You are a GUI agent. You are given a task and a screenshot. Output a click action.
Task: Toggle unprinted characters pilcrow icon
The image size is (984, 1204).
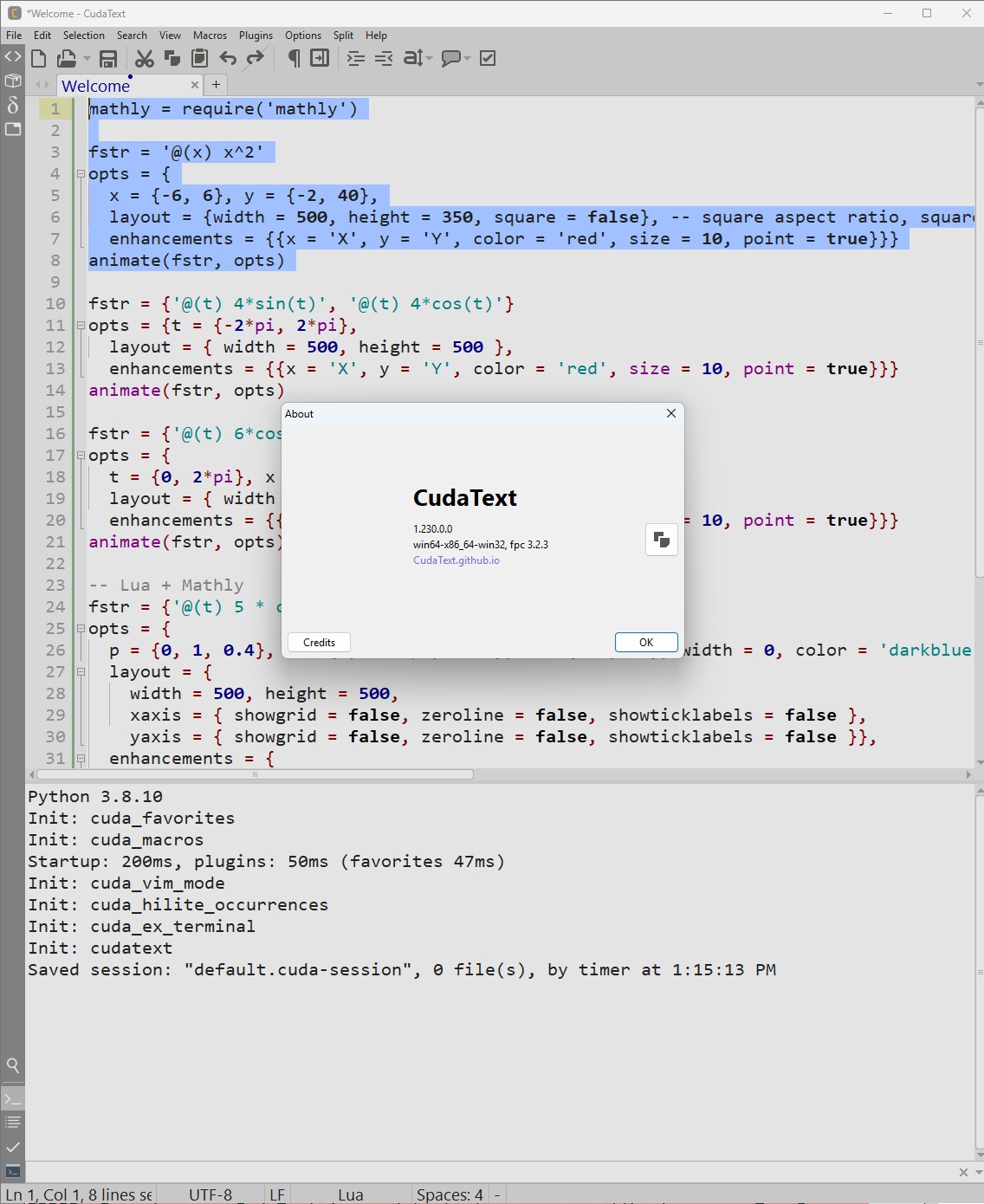coord(294,59)
